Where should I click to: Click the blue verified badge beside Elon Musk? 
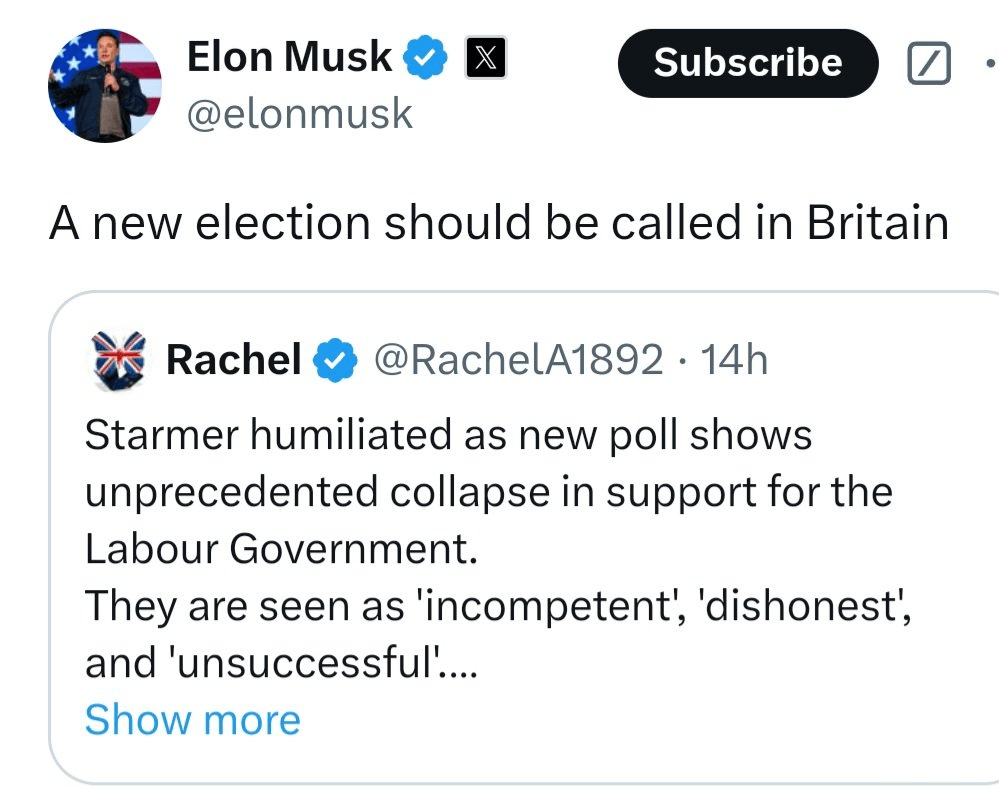point(424,59)
